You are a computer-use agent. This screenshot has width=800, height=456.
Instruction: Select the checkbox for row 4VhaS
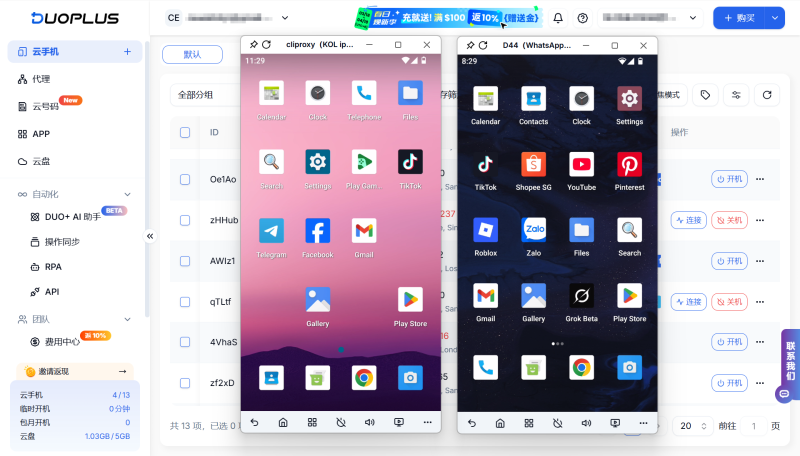(x=185, y=342)
